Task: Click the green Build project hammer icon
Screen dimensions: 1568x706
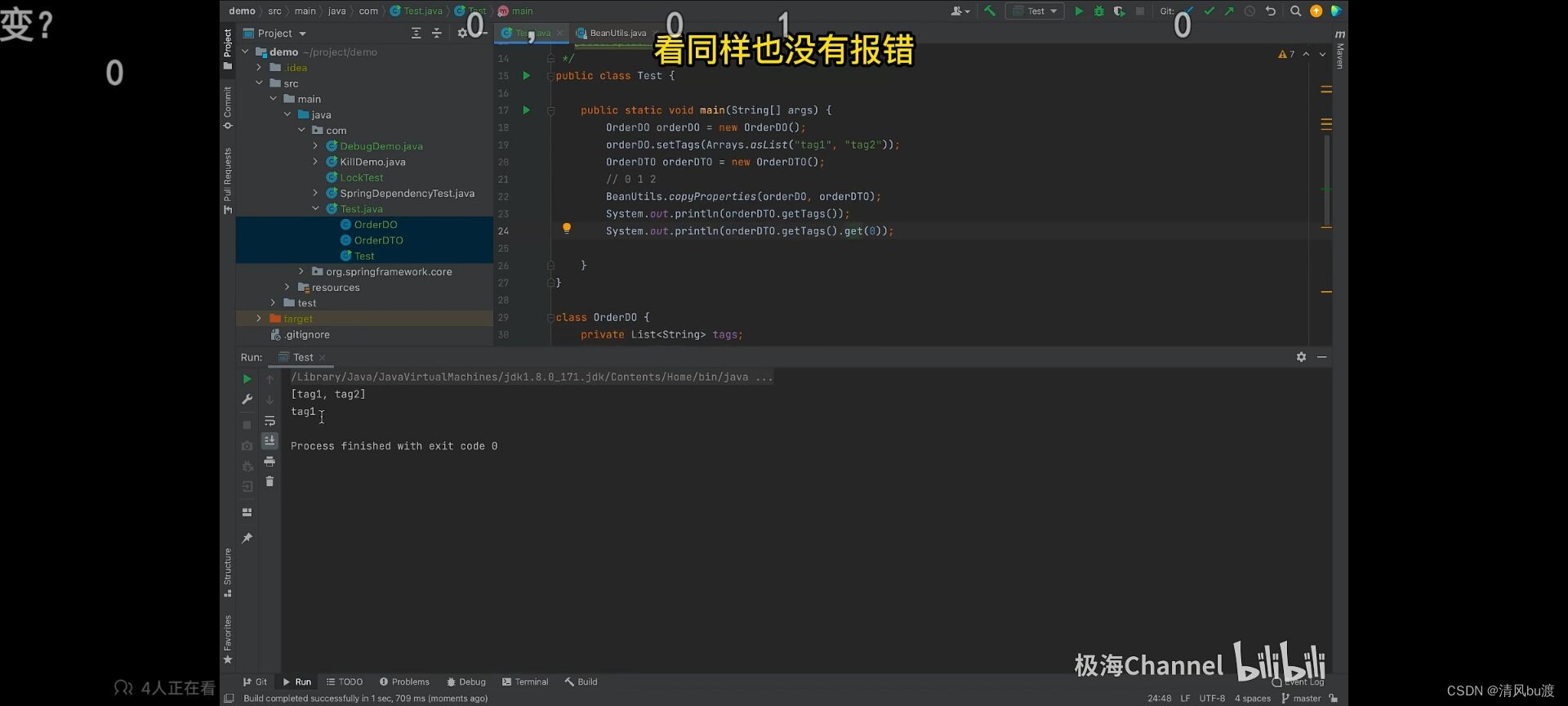Action: (x=990, y=11)
